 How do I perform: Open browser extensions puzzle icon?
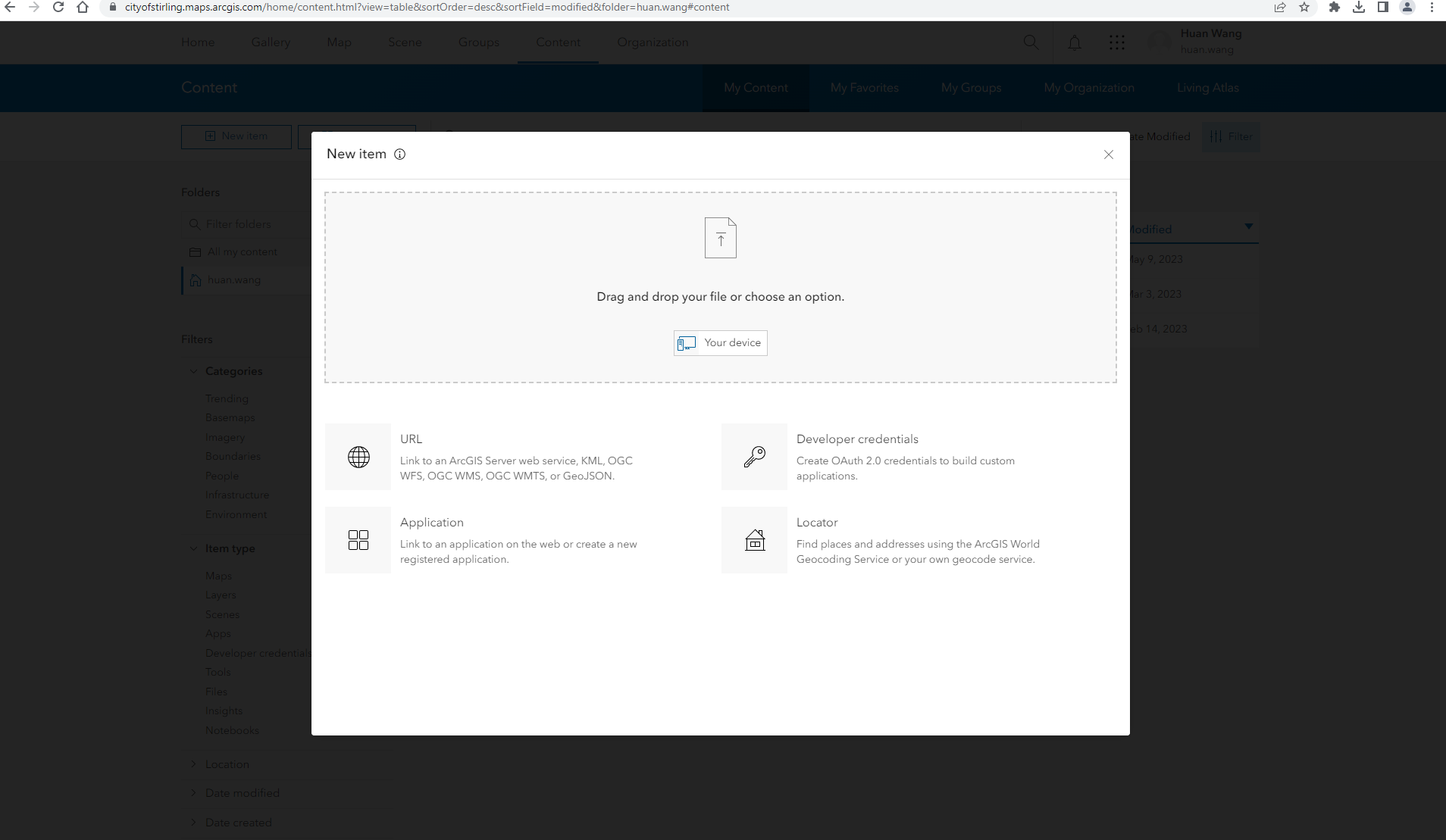click(x=1335, y=8)
